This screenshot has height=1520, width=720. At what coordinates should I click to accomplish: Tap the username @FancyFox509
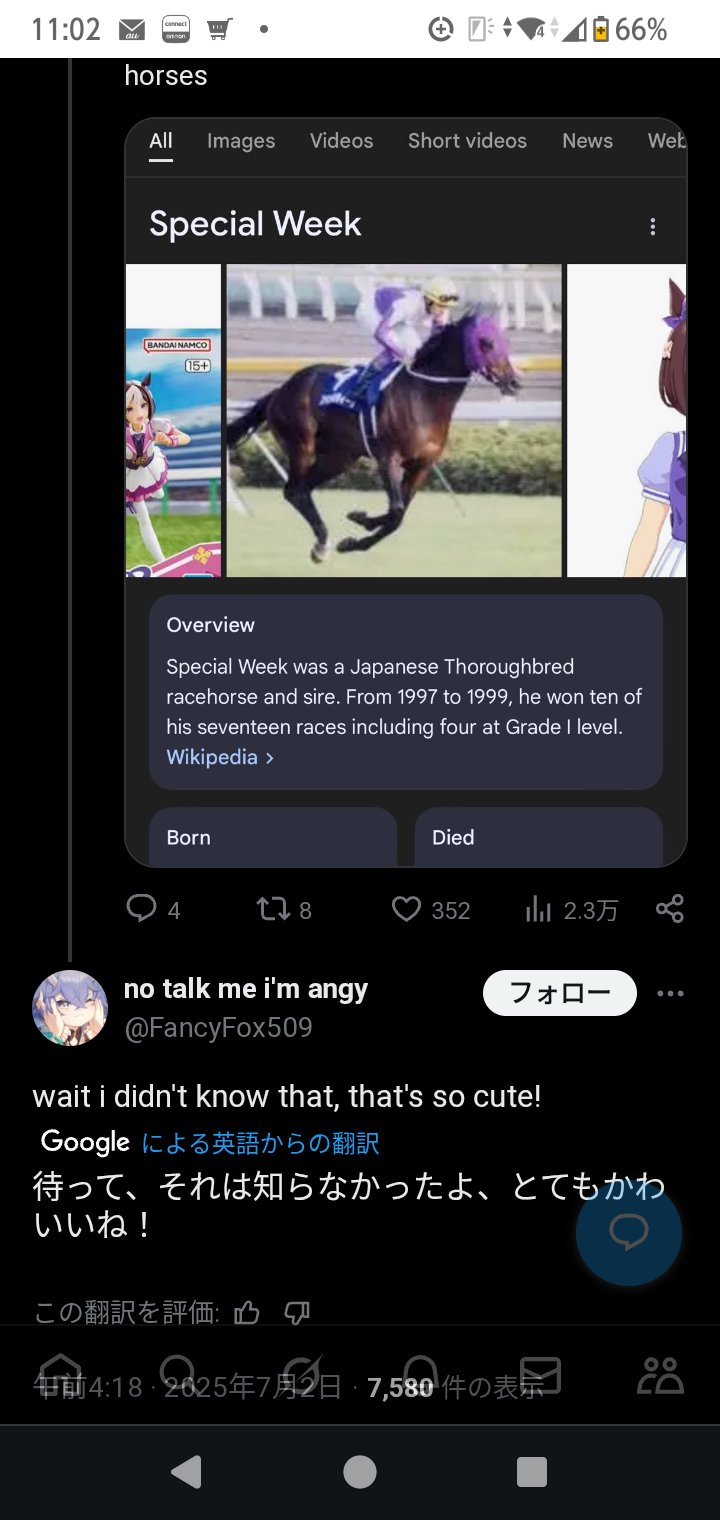point(218,1028)
